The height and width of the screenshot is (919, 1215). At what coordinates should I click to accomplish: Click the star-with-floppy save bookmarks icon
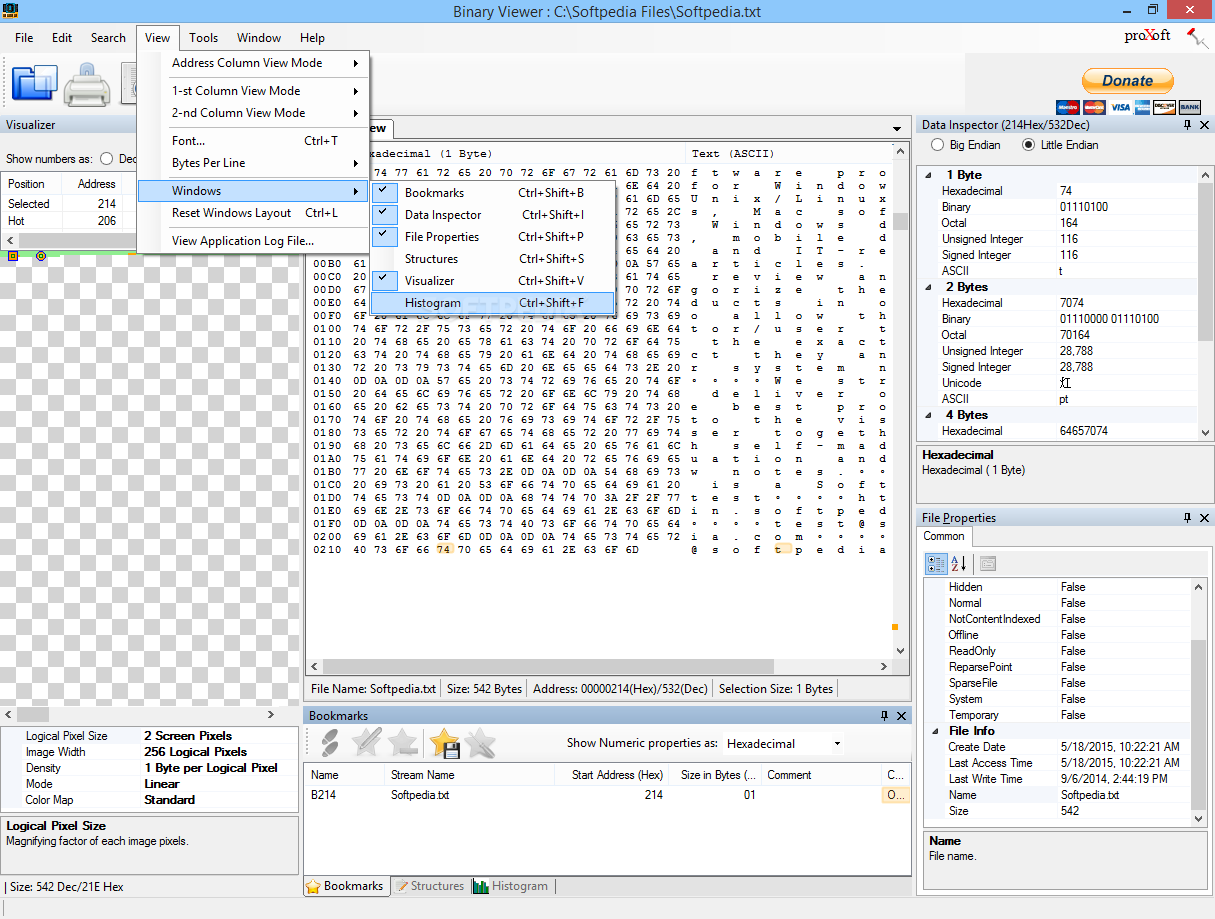coord(444,743)
